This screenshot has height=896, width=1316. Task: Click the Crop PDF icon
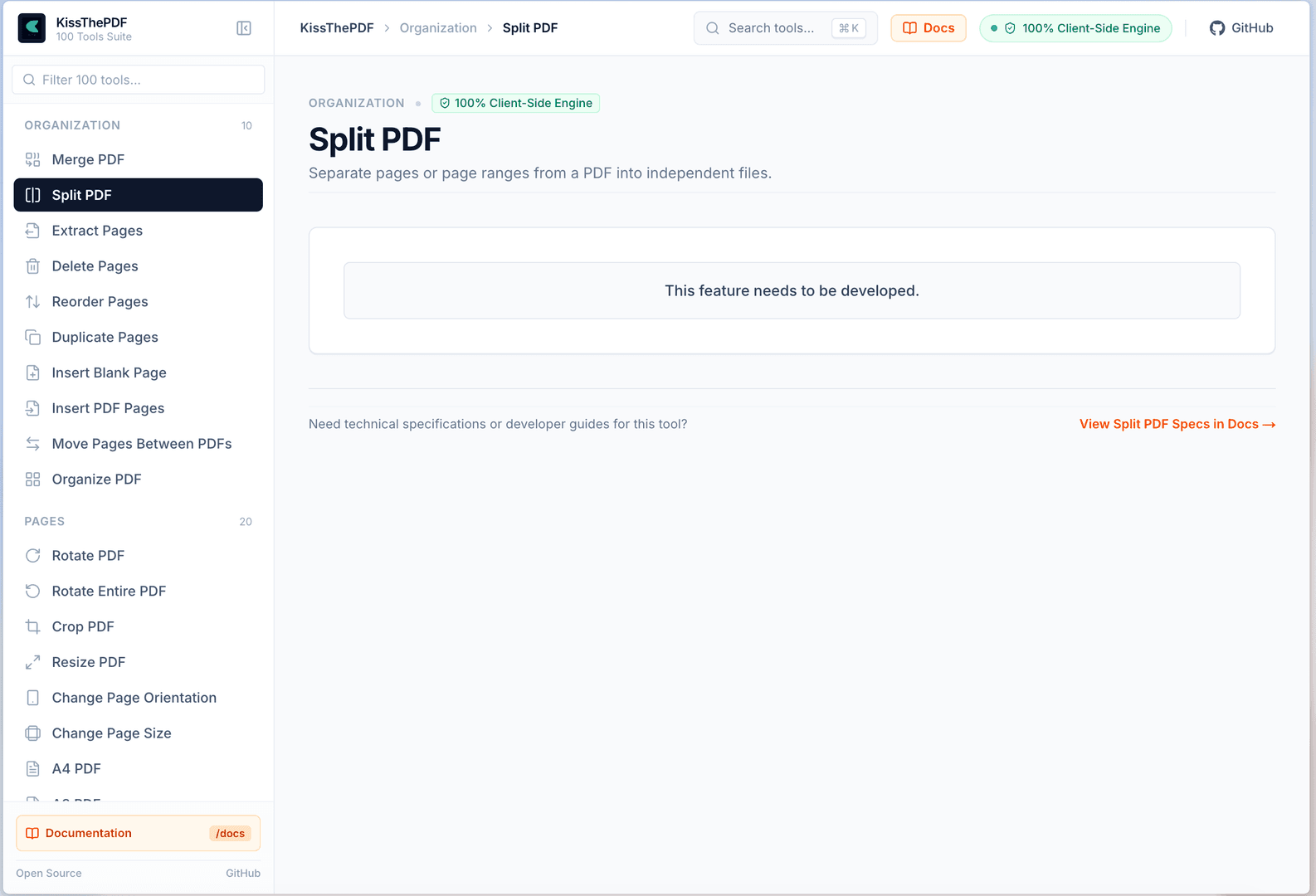[x=32, y=627]
